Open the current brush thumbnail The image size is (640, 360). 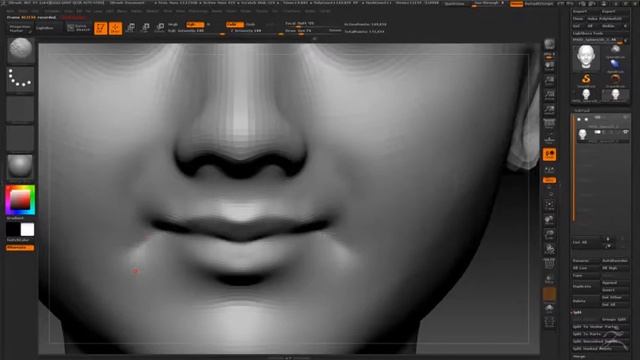[x=20, y=51]
